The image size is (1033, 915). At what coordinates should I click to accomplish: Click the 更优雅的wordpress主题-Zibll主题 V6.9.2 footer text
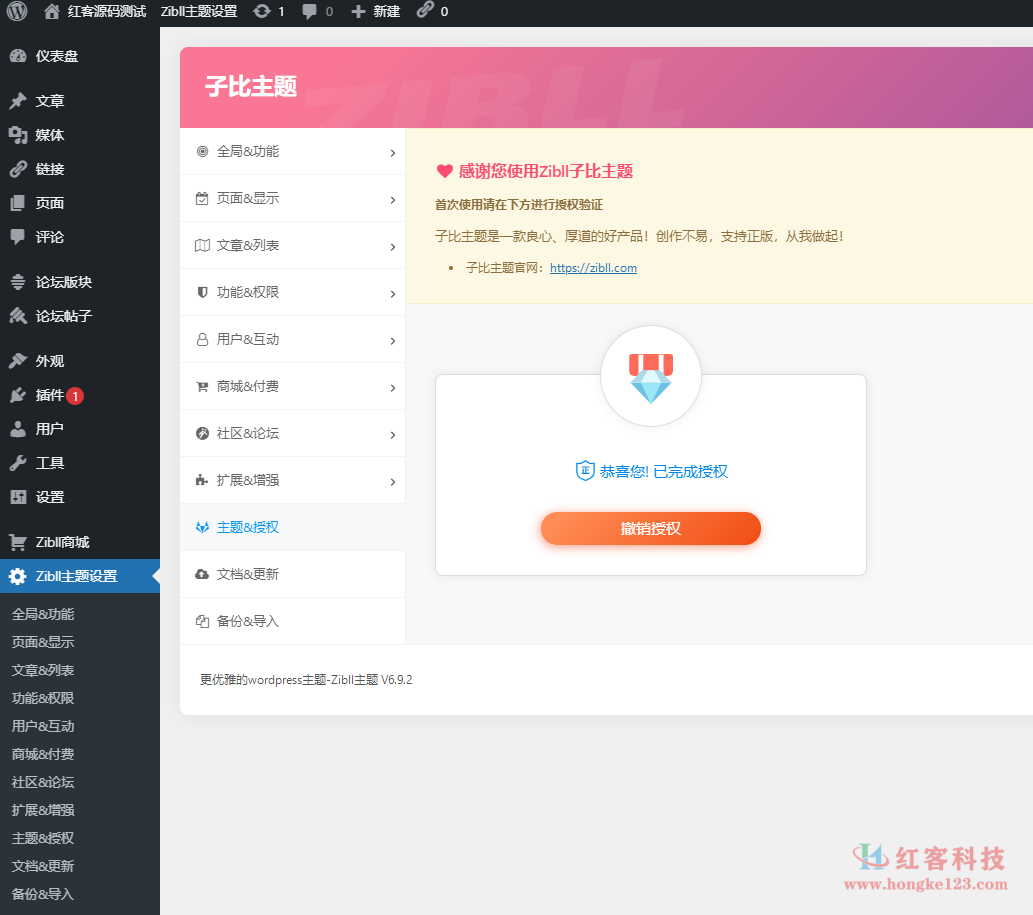(306, 680)
